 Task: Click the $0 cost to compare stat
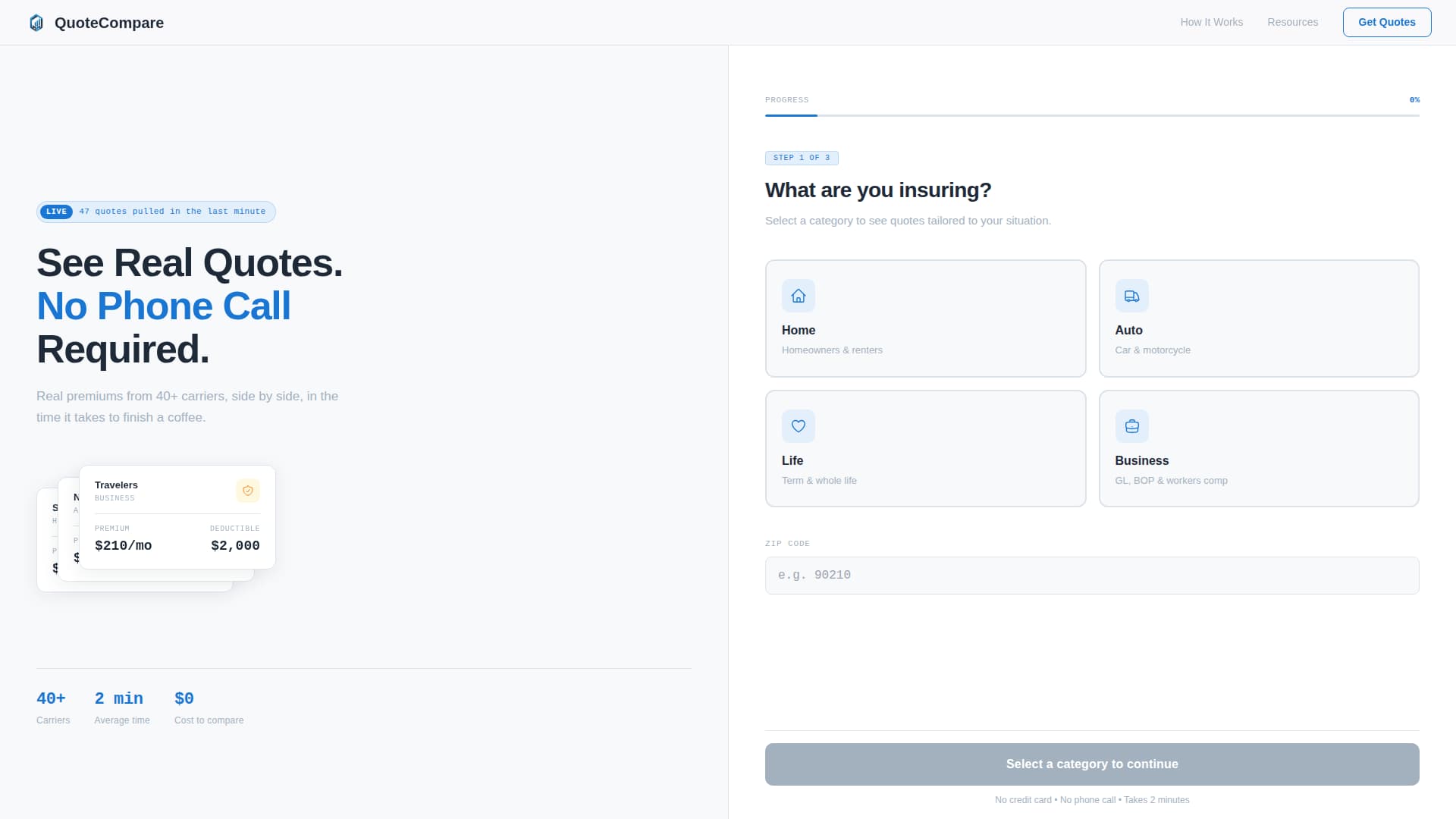[209, 708]
